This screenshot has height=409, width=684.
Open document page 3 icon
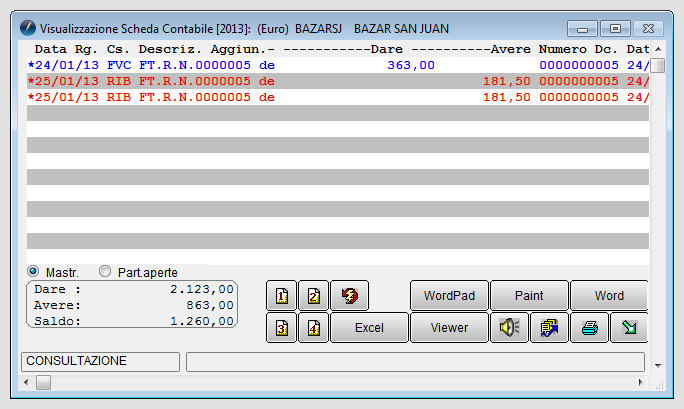pyautogui.click(x=281, y=327)
